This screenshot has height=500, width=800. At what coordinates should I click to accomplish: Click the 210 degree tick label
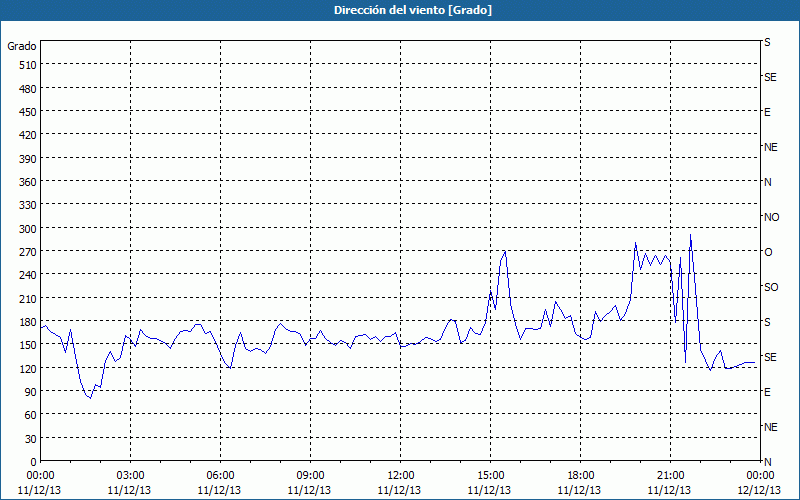click(x=28, y=298)
